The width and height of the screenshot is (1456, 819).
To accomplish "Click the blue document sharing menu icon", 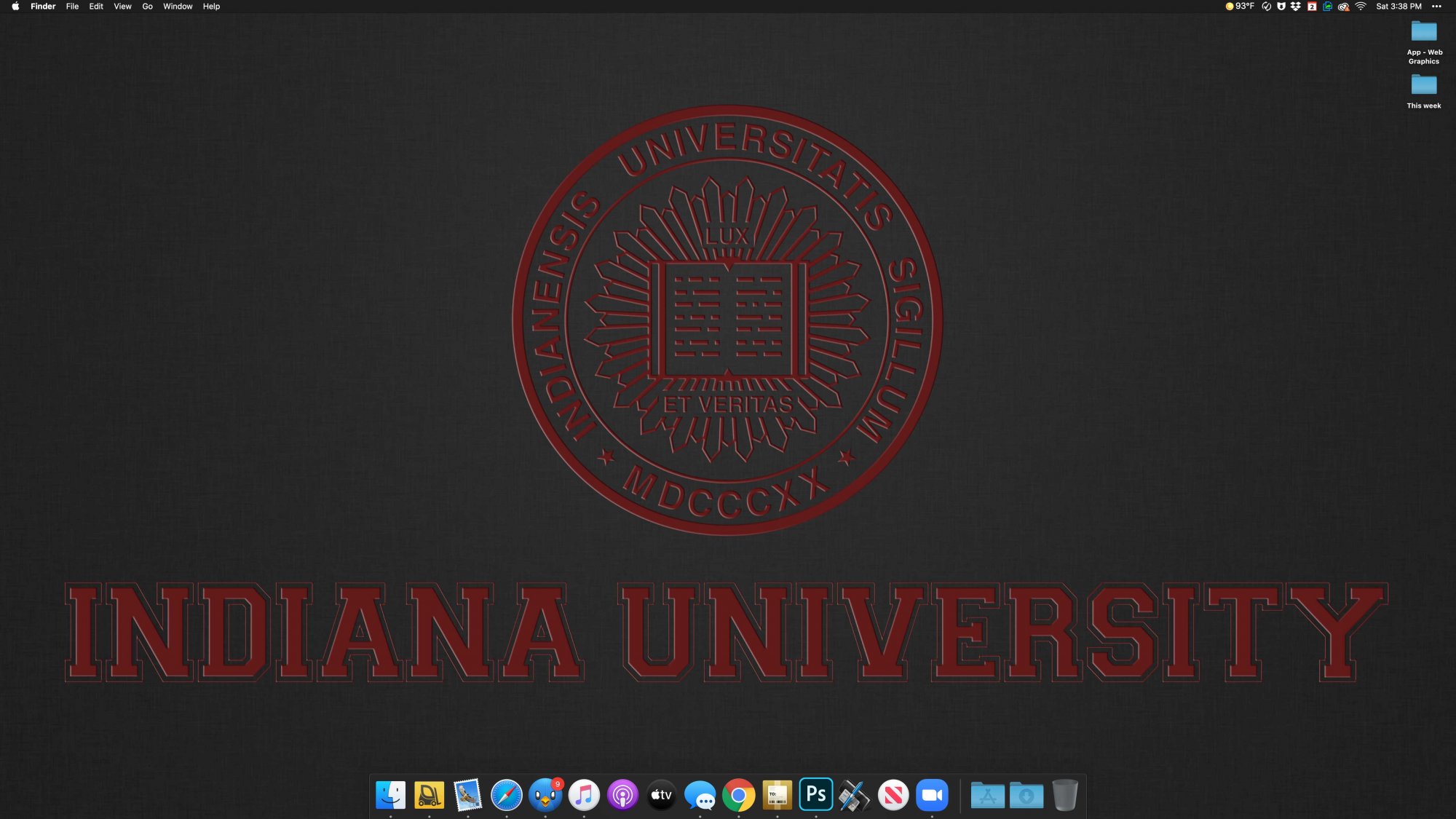I will [1328, 7].
